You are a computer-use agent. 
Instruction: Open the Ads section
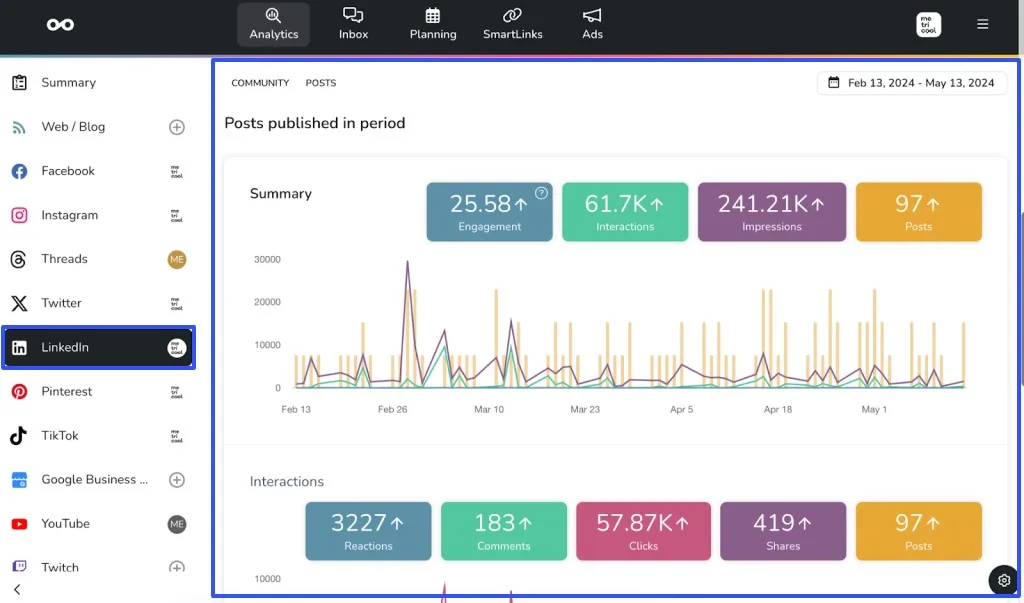[x=592, y=23]
